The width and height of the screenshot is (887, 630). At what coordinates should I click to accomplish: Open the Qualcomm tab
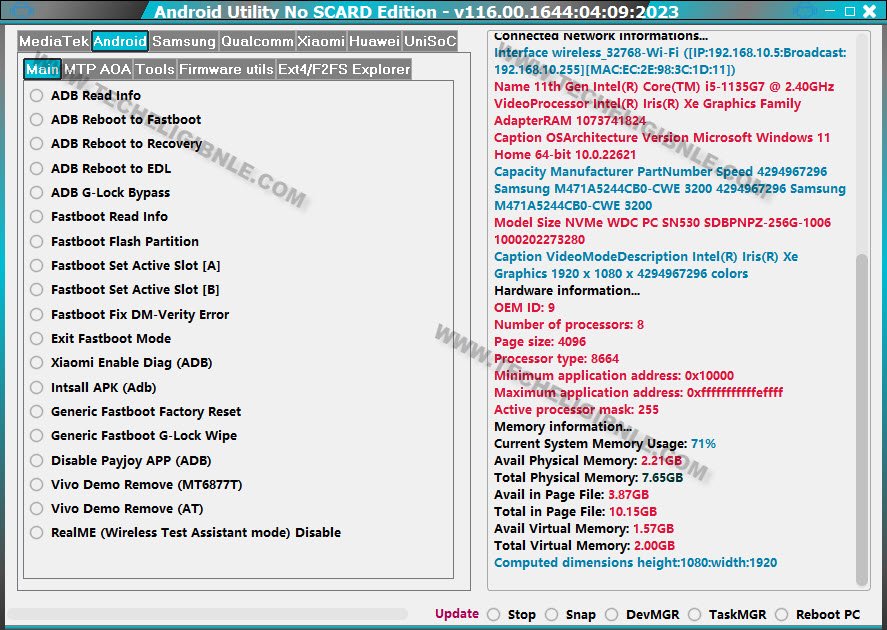257,41
